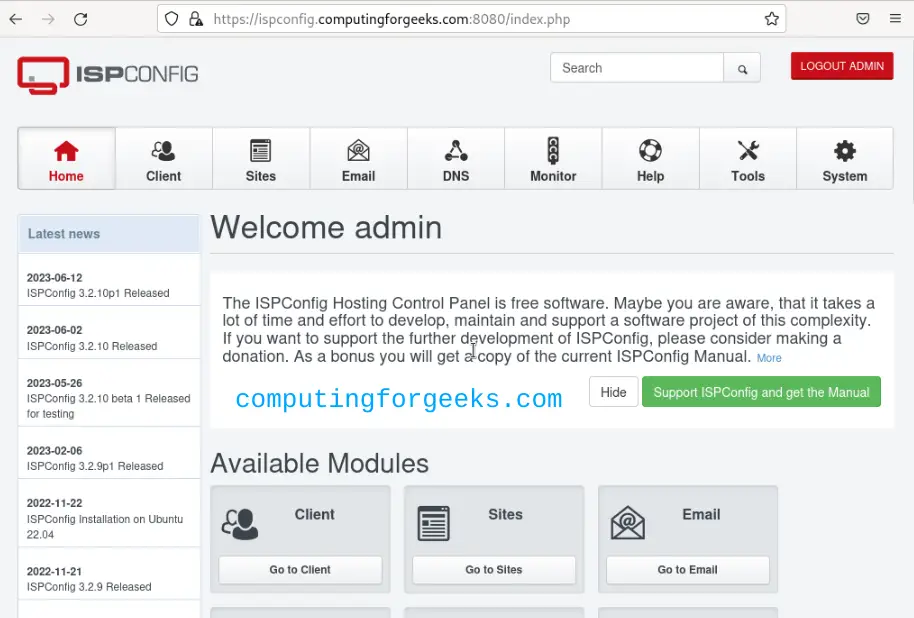Click the Client module card icon
The height and width of the screenshot is (618, 914).
(x=240, y=524)
